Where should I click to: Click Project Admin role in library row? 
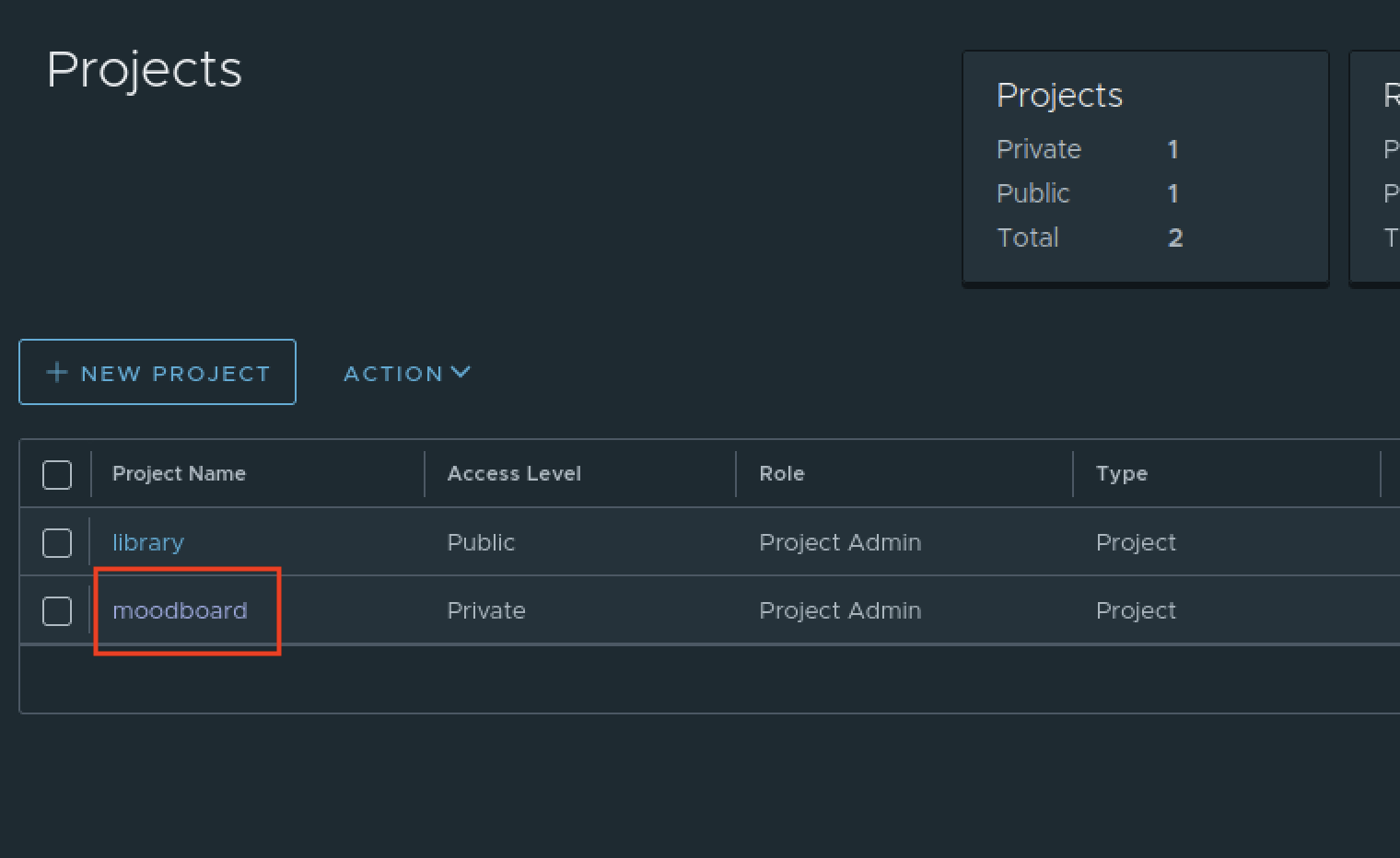point(839,543)
